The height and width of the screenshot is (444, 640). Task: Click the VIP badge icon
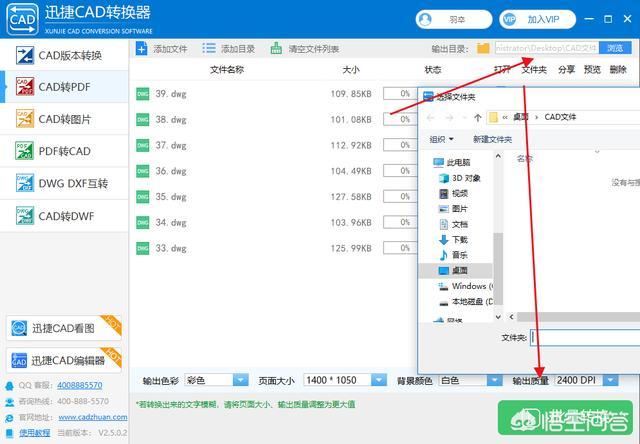click(x=509, y=19)
